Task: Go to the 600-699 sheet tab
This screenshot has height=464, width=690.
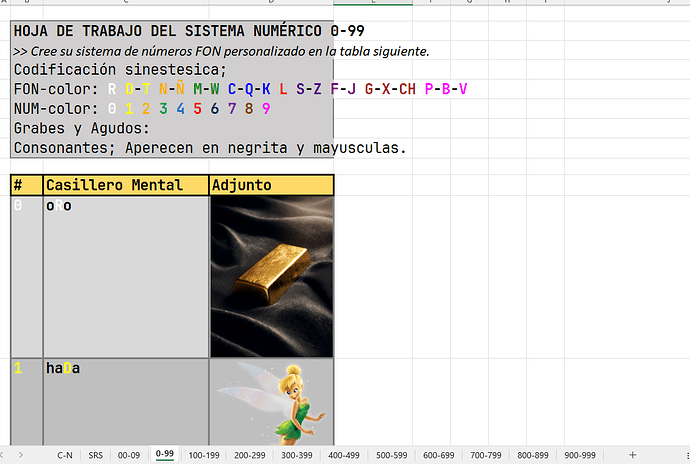Action: pos(439,455)
